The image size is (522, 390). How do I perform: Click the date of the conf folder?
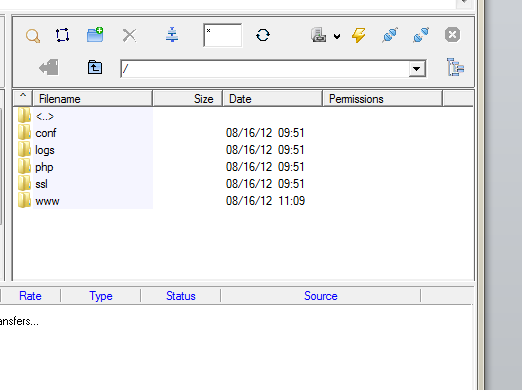click(265, 133)
